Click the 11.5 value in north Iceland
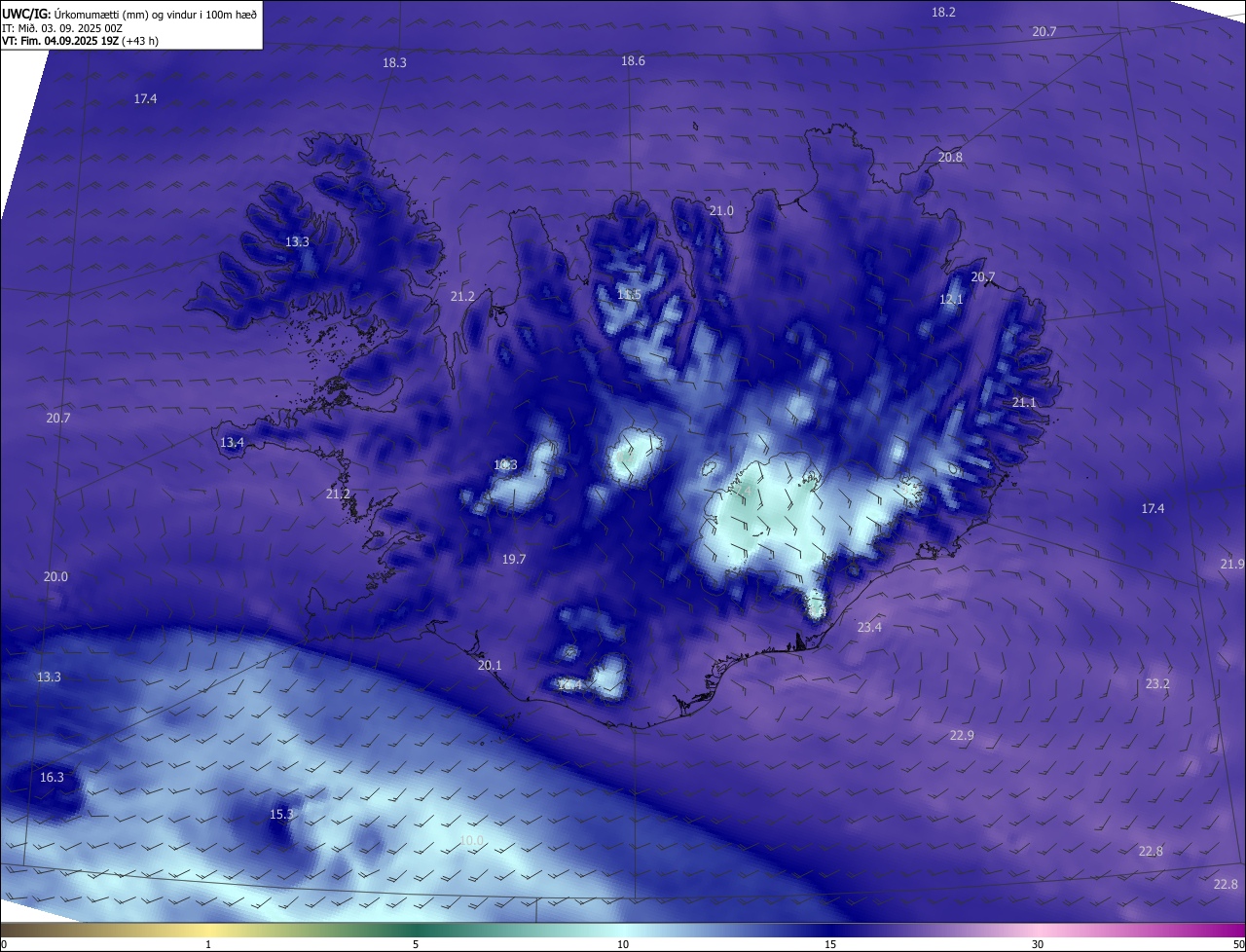This screenshot has width=1246, height=952. [x=629, y=294]
